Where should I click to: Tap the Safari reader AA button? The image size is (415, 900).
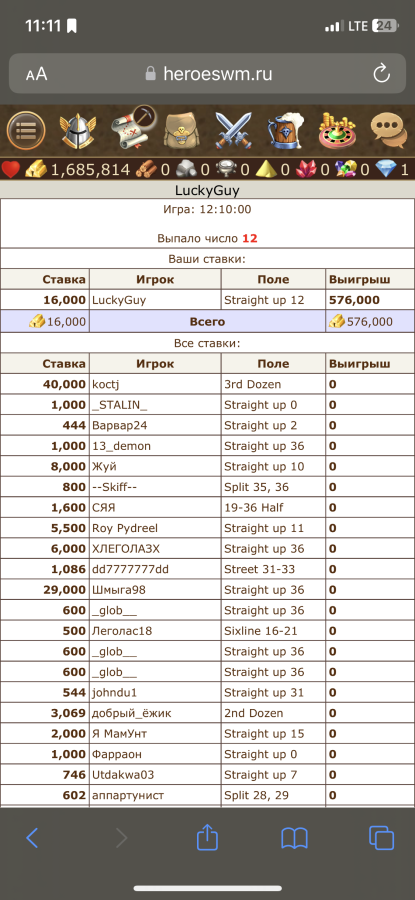36,74
